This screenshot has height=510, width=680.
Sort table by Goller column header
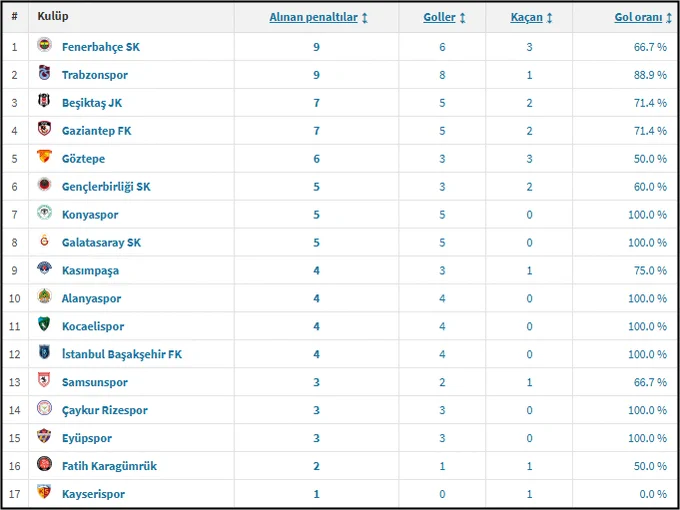(444, 17)
